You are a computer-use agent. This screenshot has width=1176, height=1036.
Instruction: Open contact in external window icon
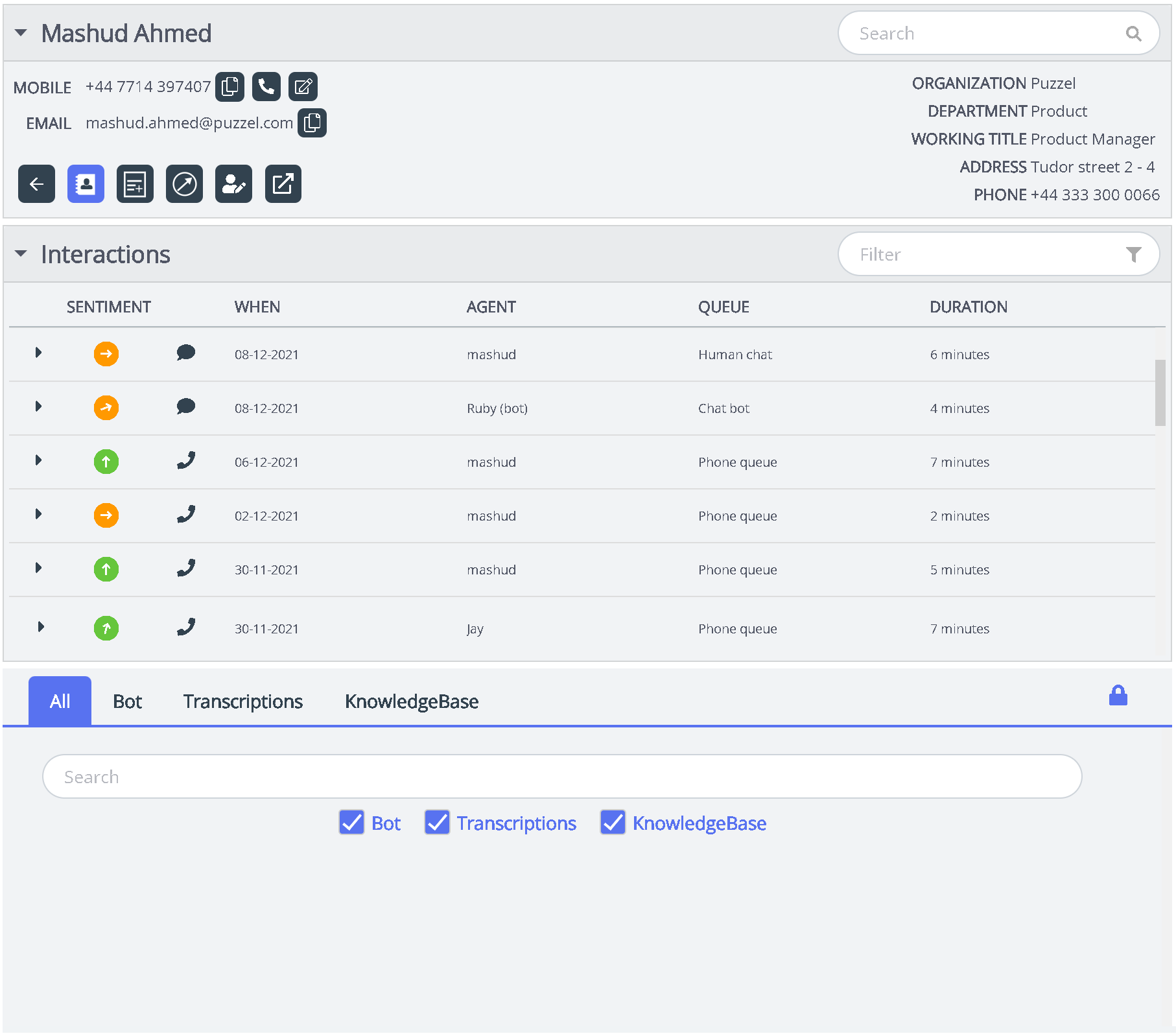pos(283,185)
